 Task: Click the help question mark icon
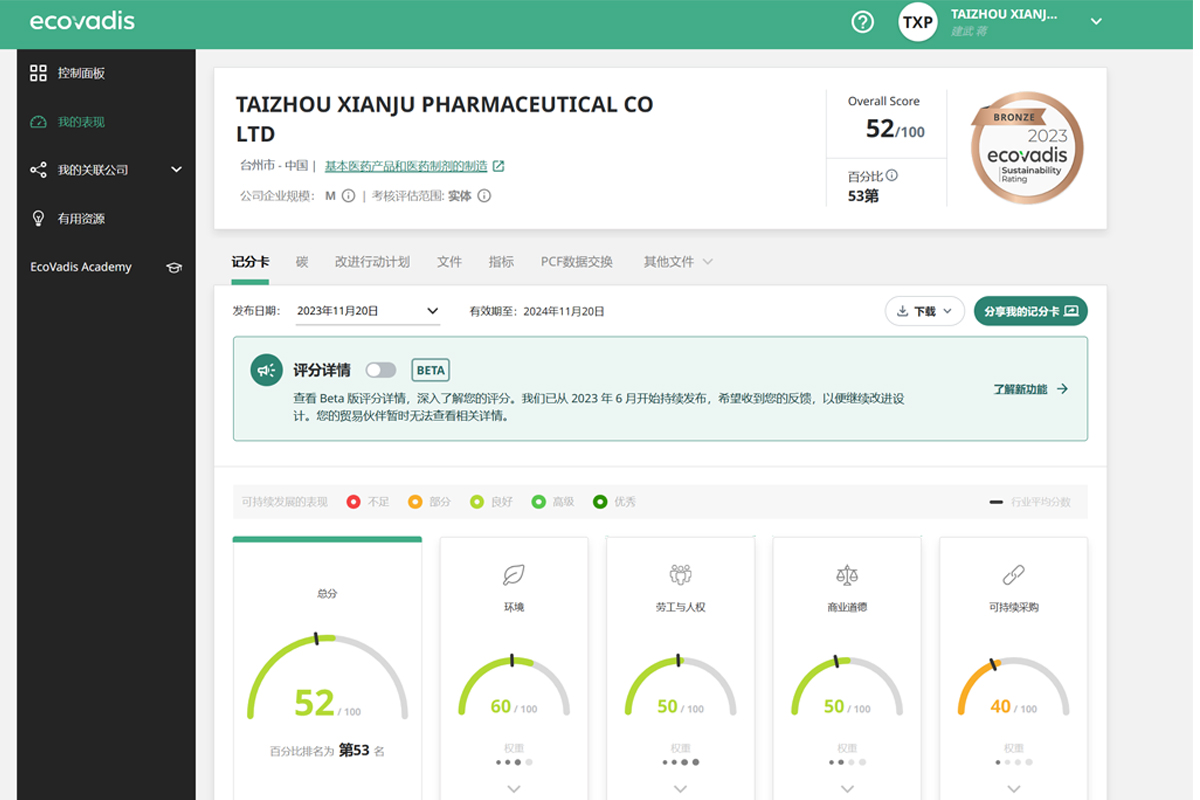[862, 22]
